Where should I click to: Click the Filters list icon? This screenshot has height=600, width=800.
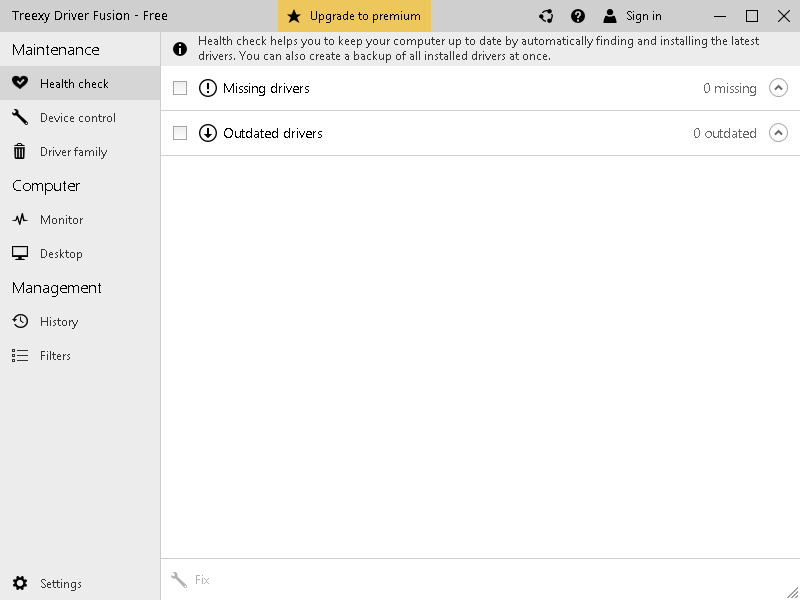click(20, 356)
